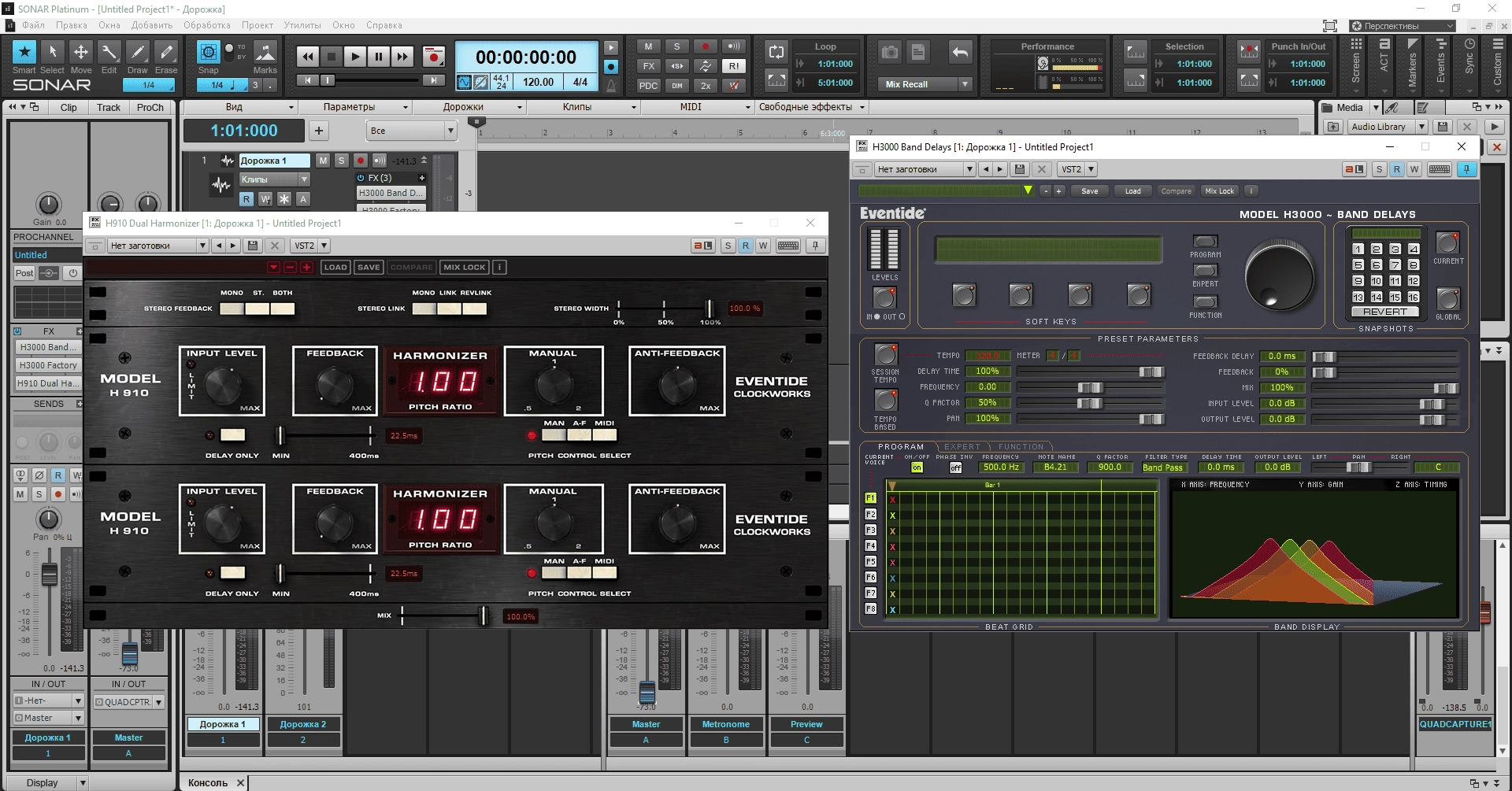
Task: Open the Правка menu
Action: (72, 25)
